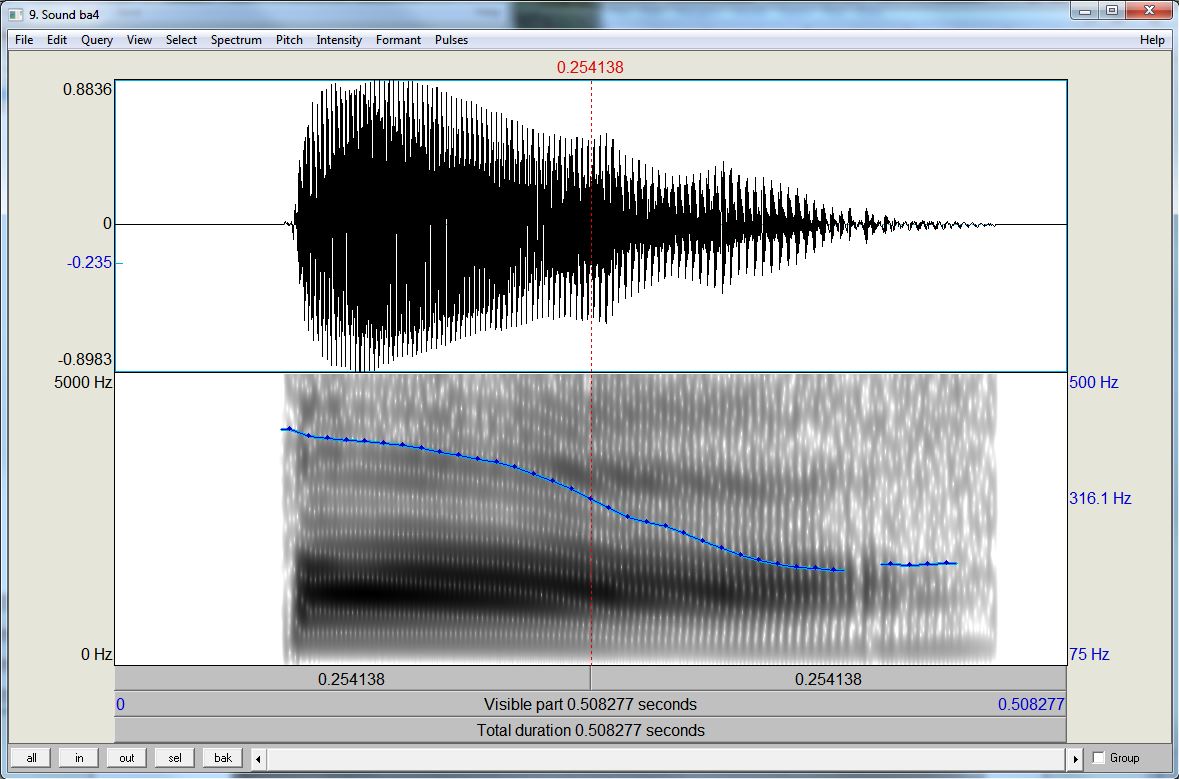This screenshot has width=1179, height=779.
Task: Click the red cursor time 0.254138 label
Action: [x=590, y=68]
